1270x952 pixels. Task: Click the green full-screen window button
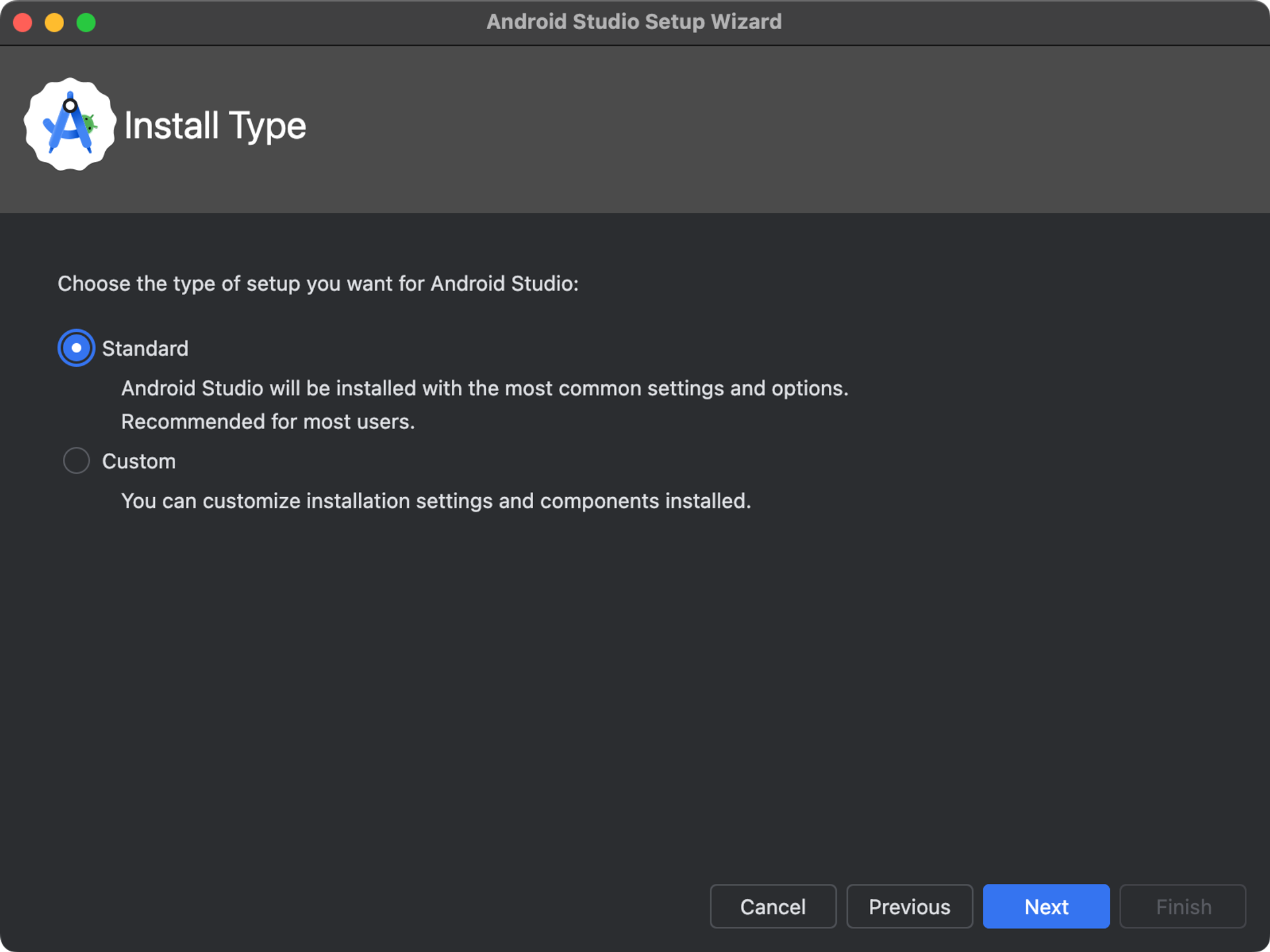(x=86, y=22)
